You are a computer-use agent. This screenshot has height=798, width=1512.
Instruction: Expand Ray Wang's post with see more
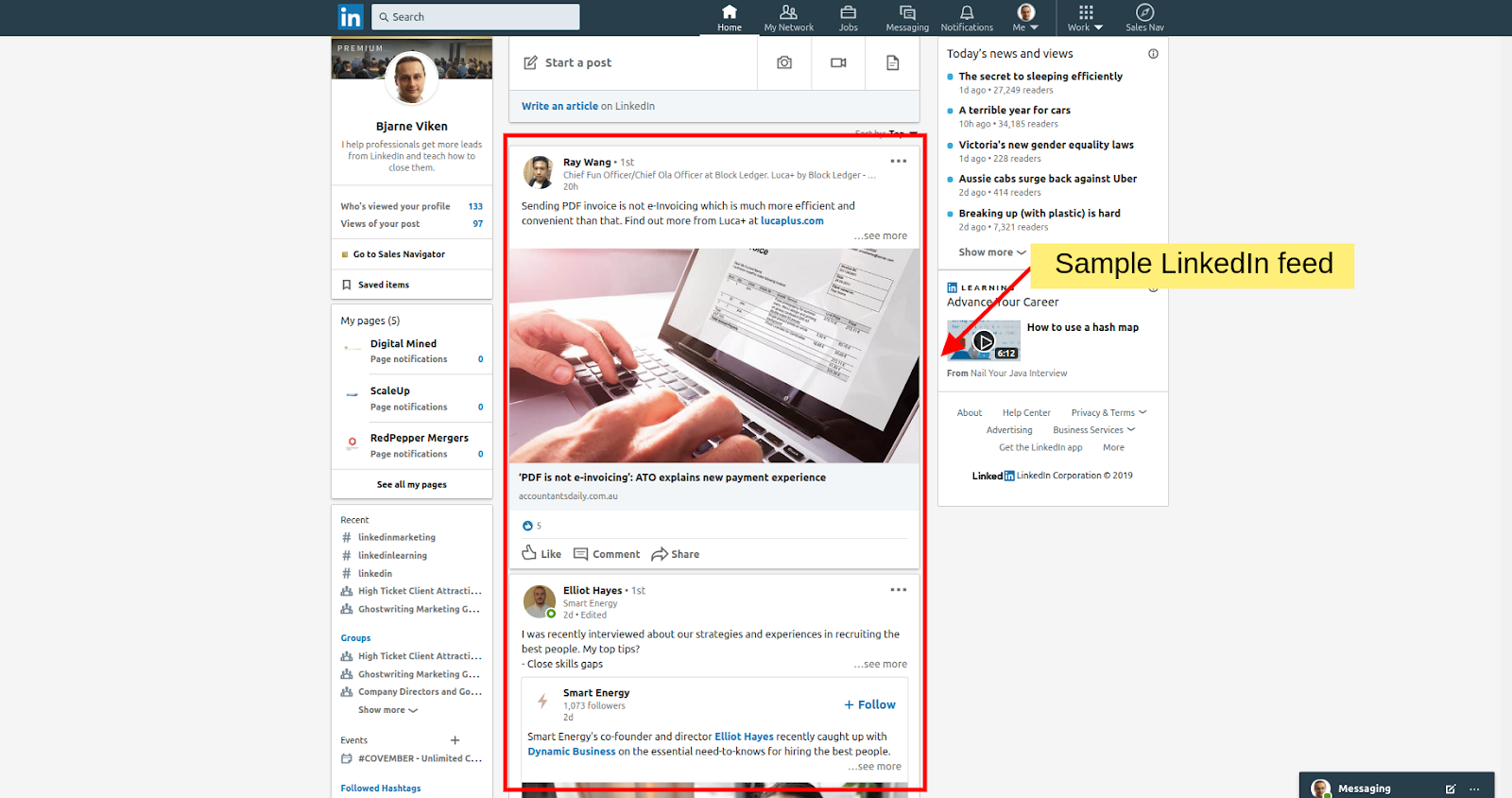pyautogui.click(x=881, y=235)
